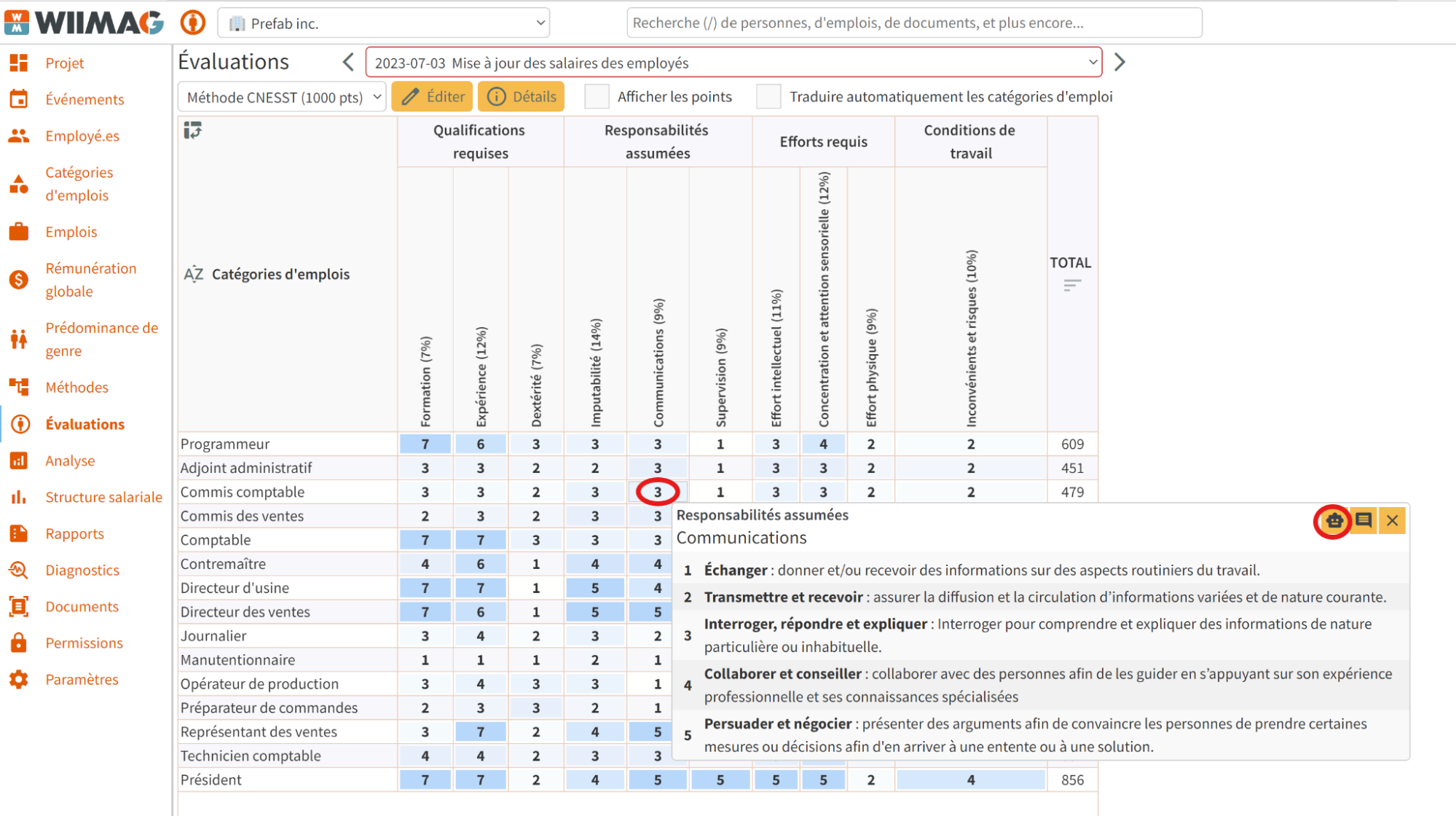
Task: Click the Rémunération globale dollar icon
Action: (19, 280)
